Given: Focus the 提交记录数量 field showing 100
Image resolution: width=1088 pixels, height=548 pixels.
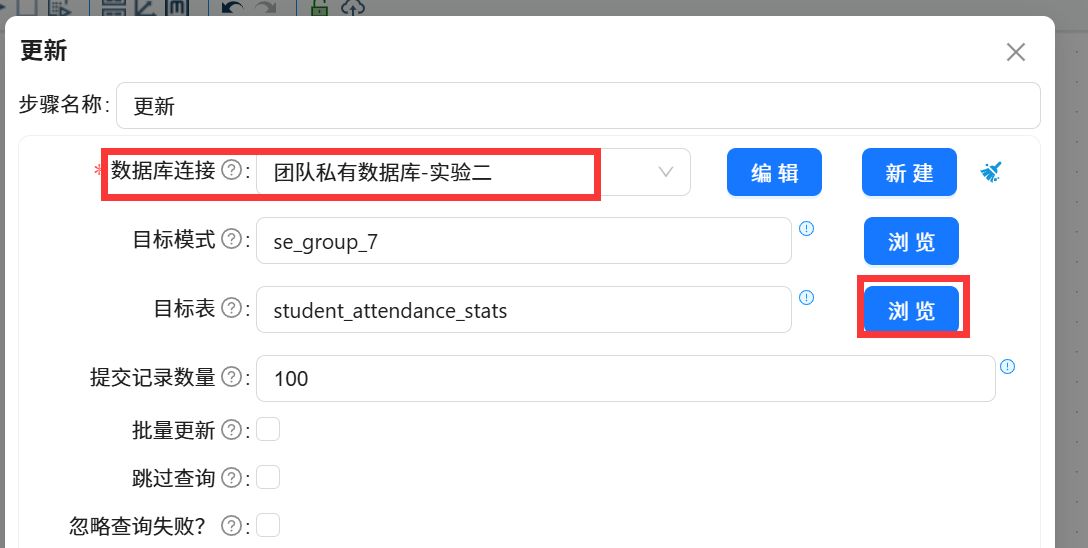Looking at the screenshot, I should 626,378.
